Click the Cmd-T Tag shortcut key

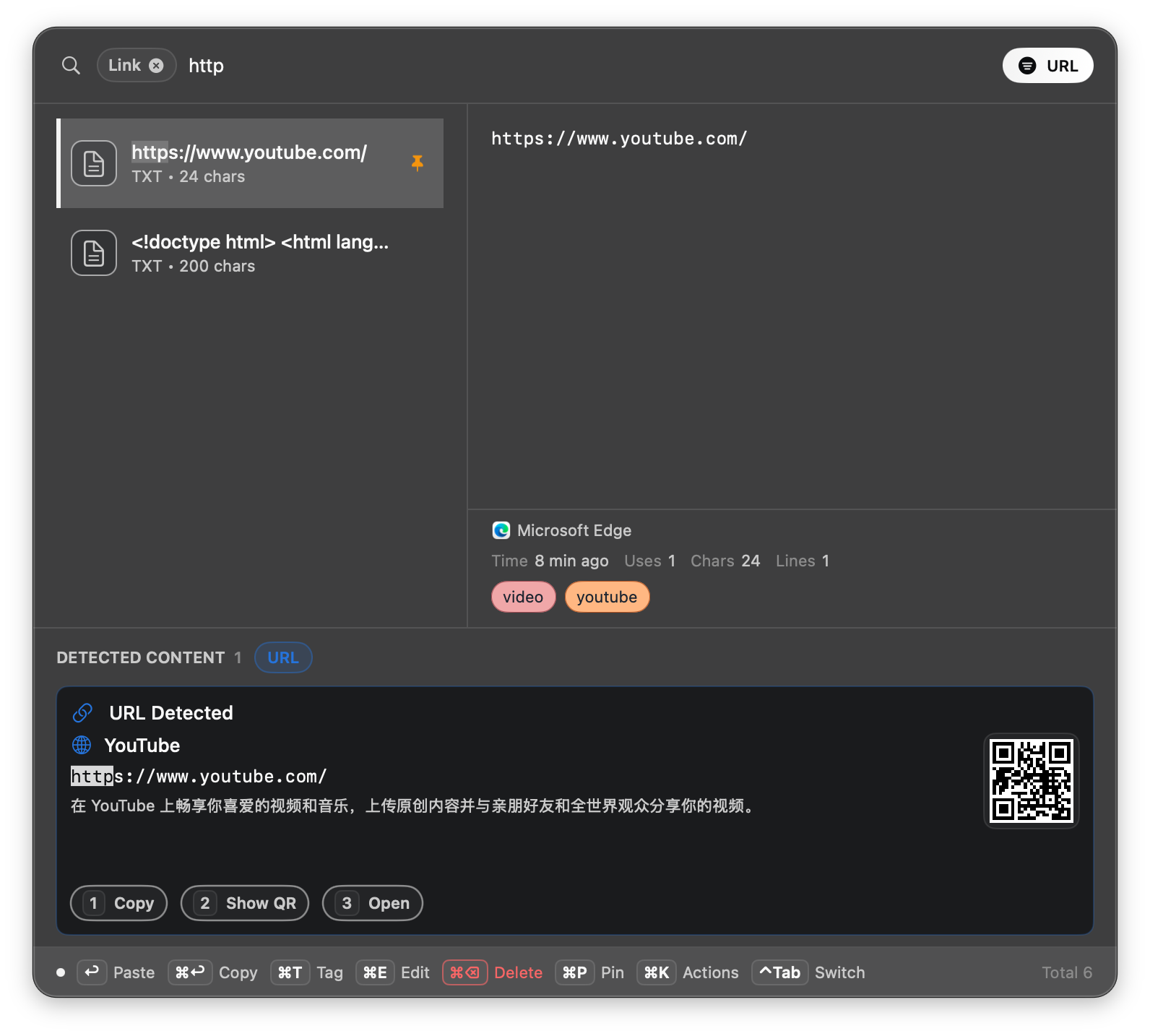point(290,972)
